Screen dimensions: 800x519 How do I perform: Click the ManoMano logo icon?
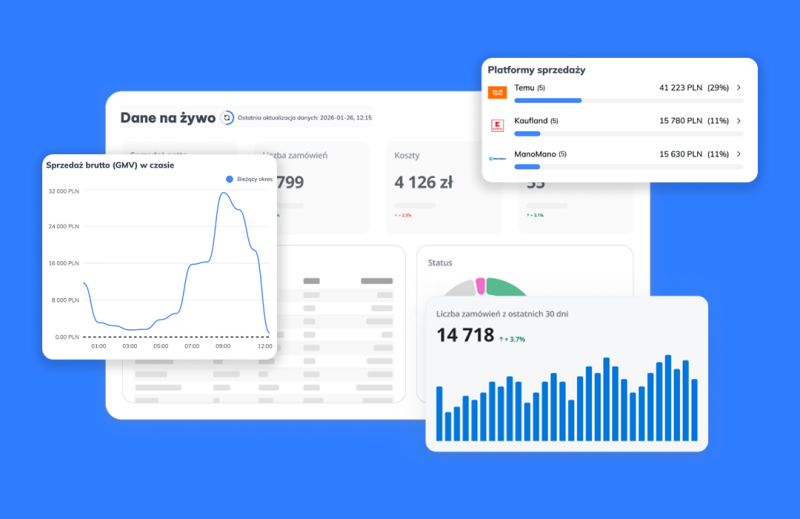[497, 158]
